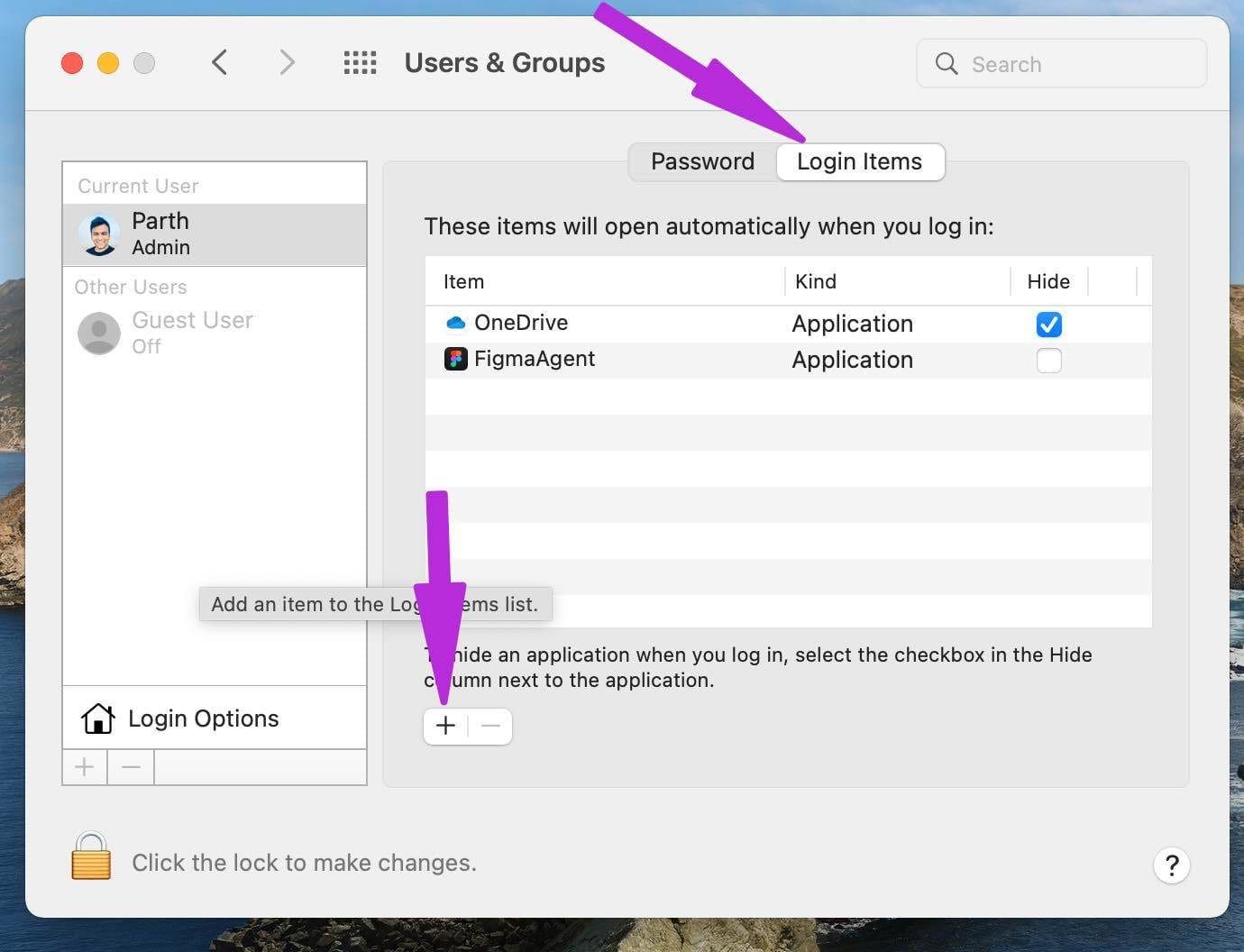Click the forward navigation chevron
Image resolution: width=1244 pixels, height=952 pixels.
[x=287, y=62]
